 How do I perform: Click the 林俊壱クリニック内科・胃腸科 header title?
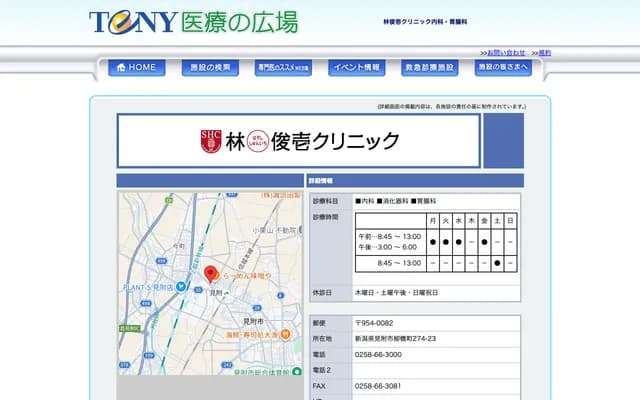[x=425, y=22]
